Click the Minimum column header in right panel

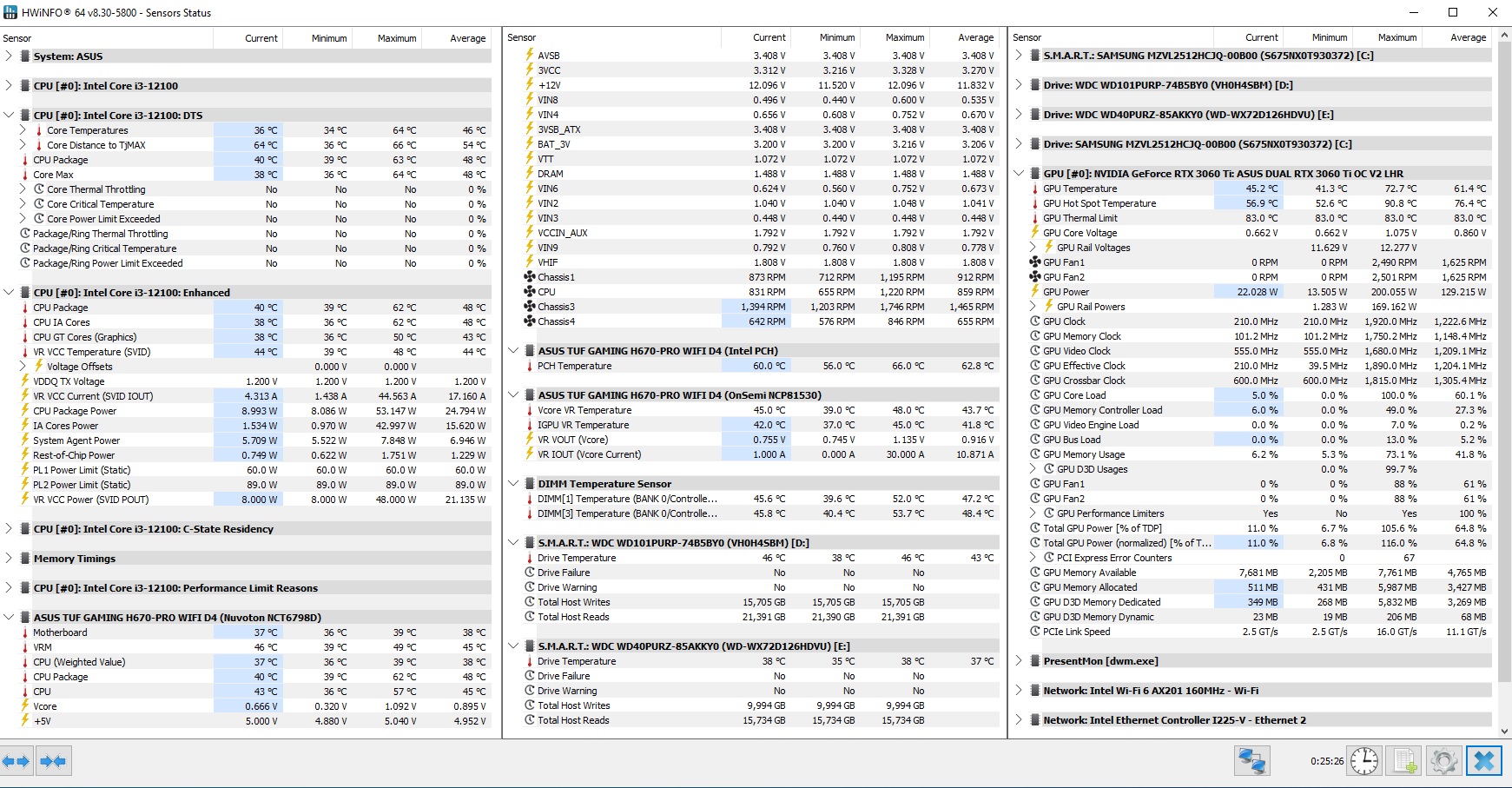point(1318,37)
